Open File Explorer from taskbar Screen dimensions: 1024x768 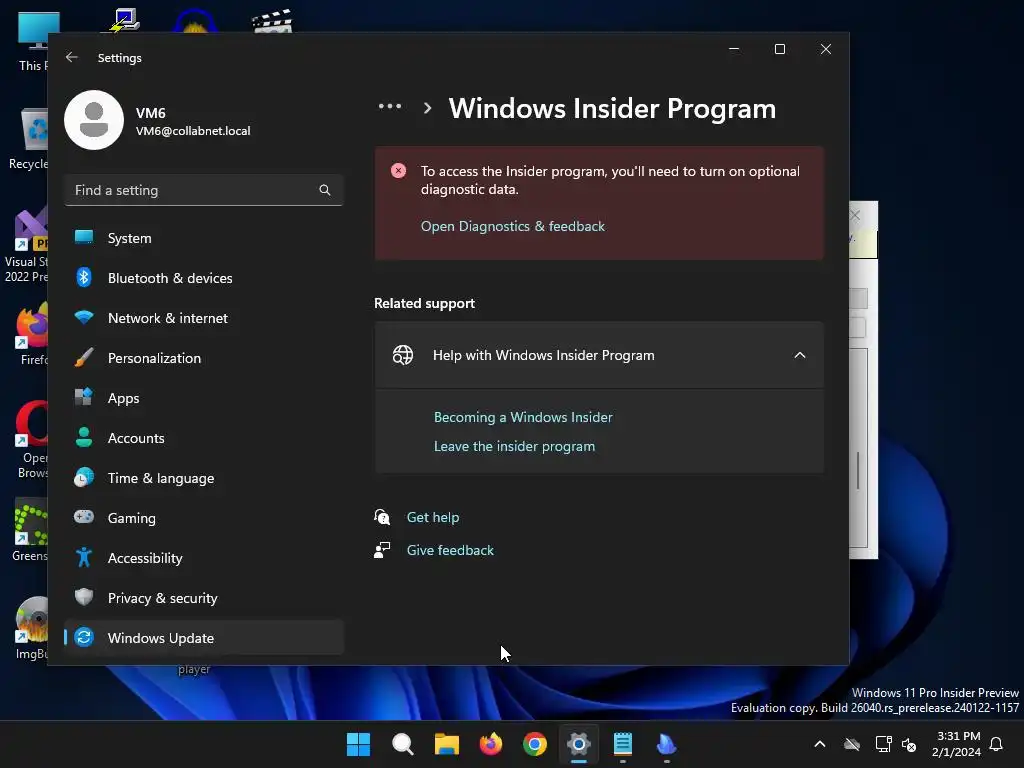click(447, 744)
